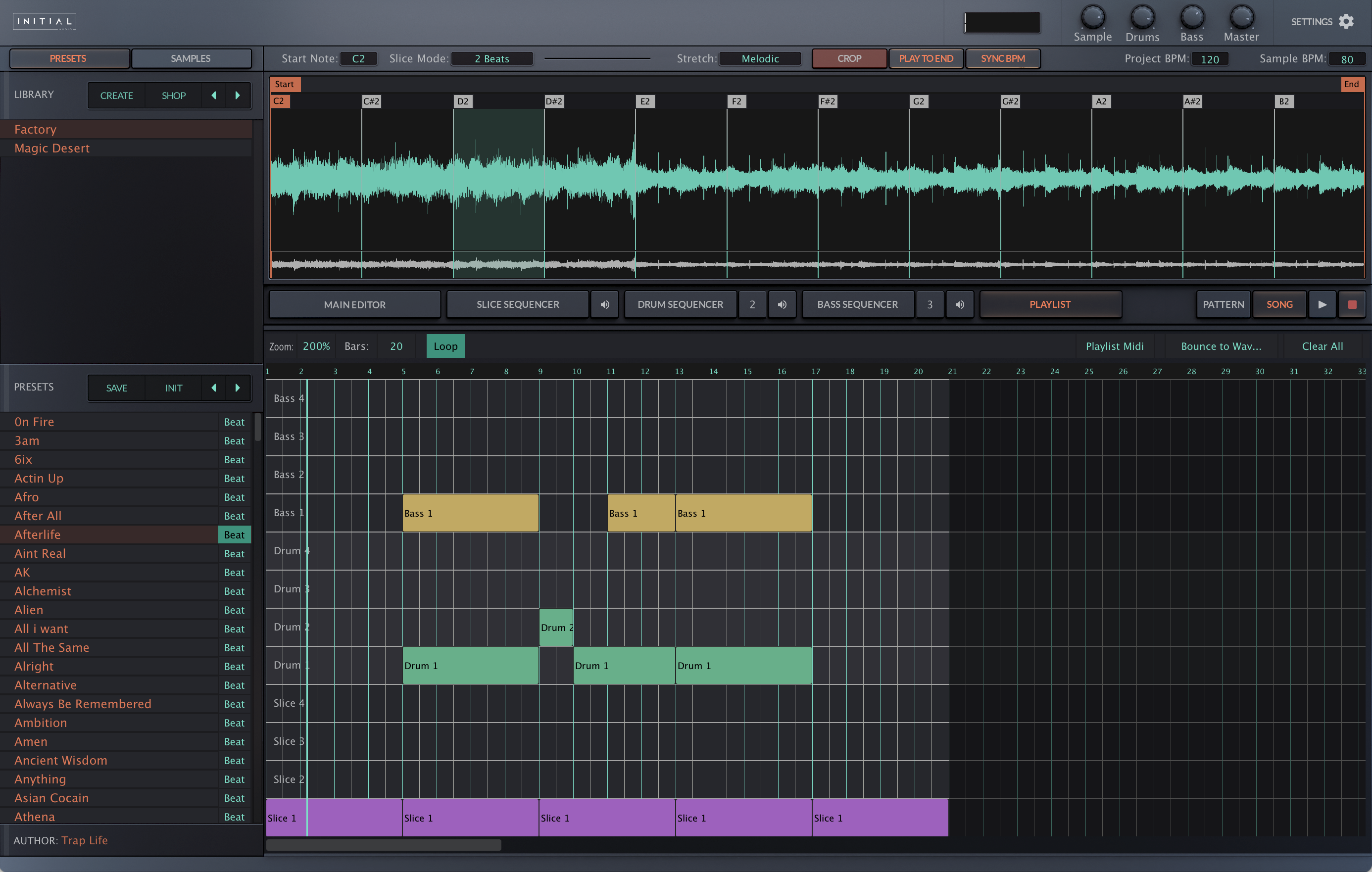Toggle PLAY TO END mode

click(926, 58)
